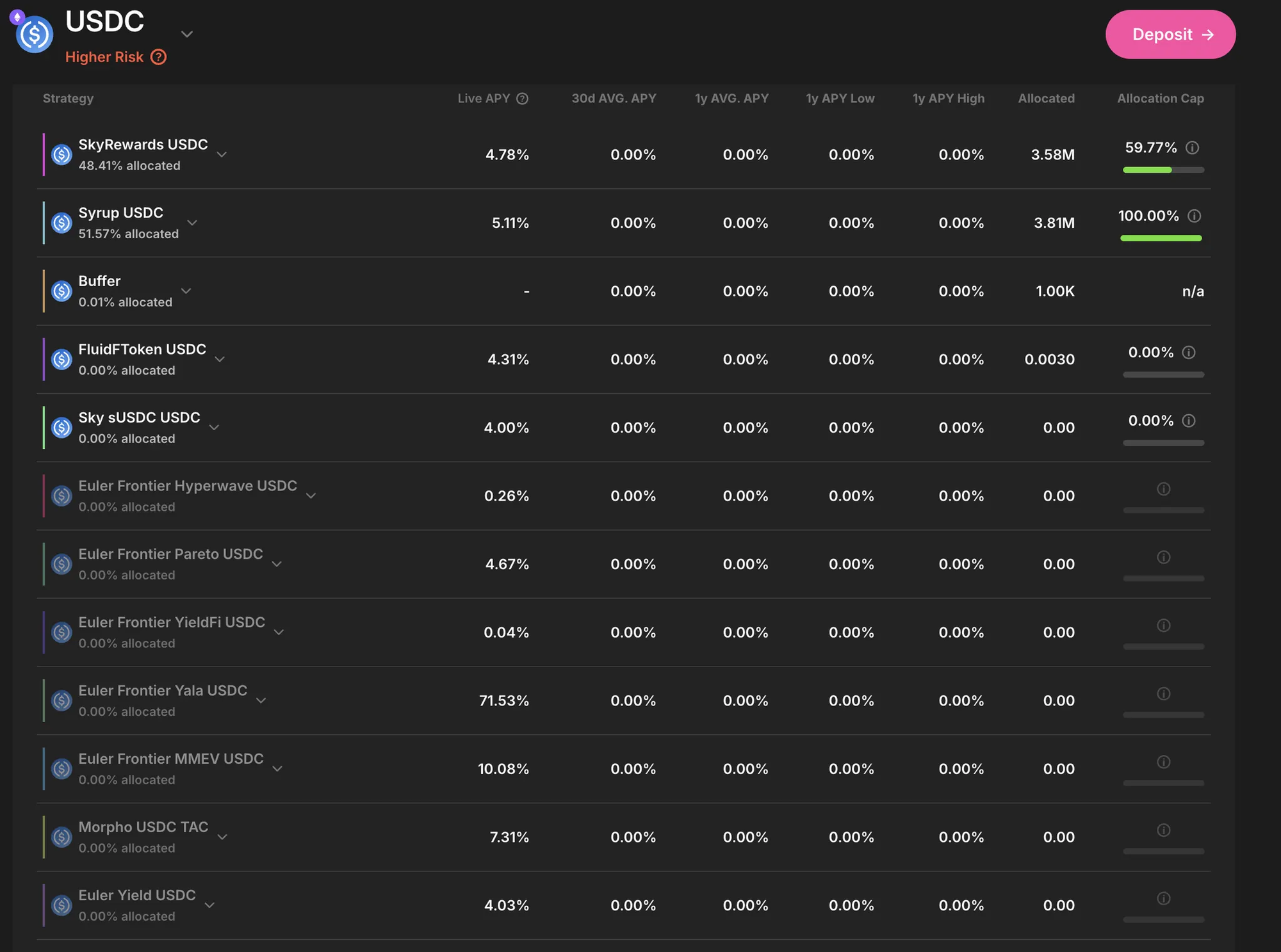Viewport: 1281px width, 952px height.
Task: Click the Allocated column header
Action: (x=1046, y=99)
